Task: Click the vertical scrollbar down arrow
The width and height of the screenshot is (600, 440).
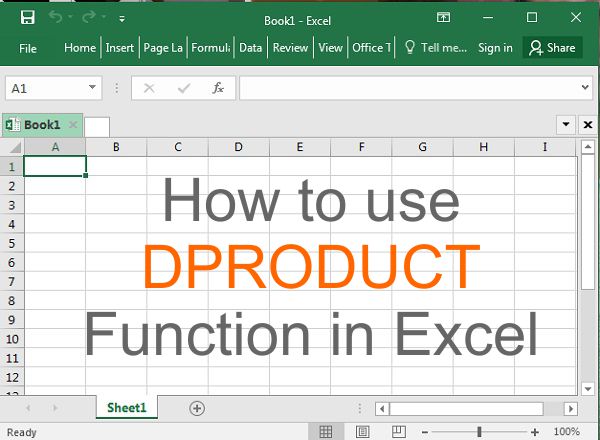Action: tap(588, 389)
